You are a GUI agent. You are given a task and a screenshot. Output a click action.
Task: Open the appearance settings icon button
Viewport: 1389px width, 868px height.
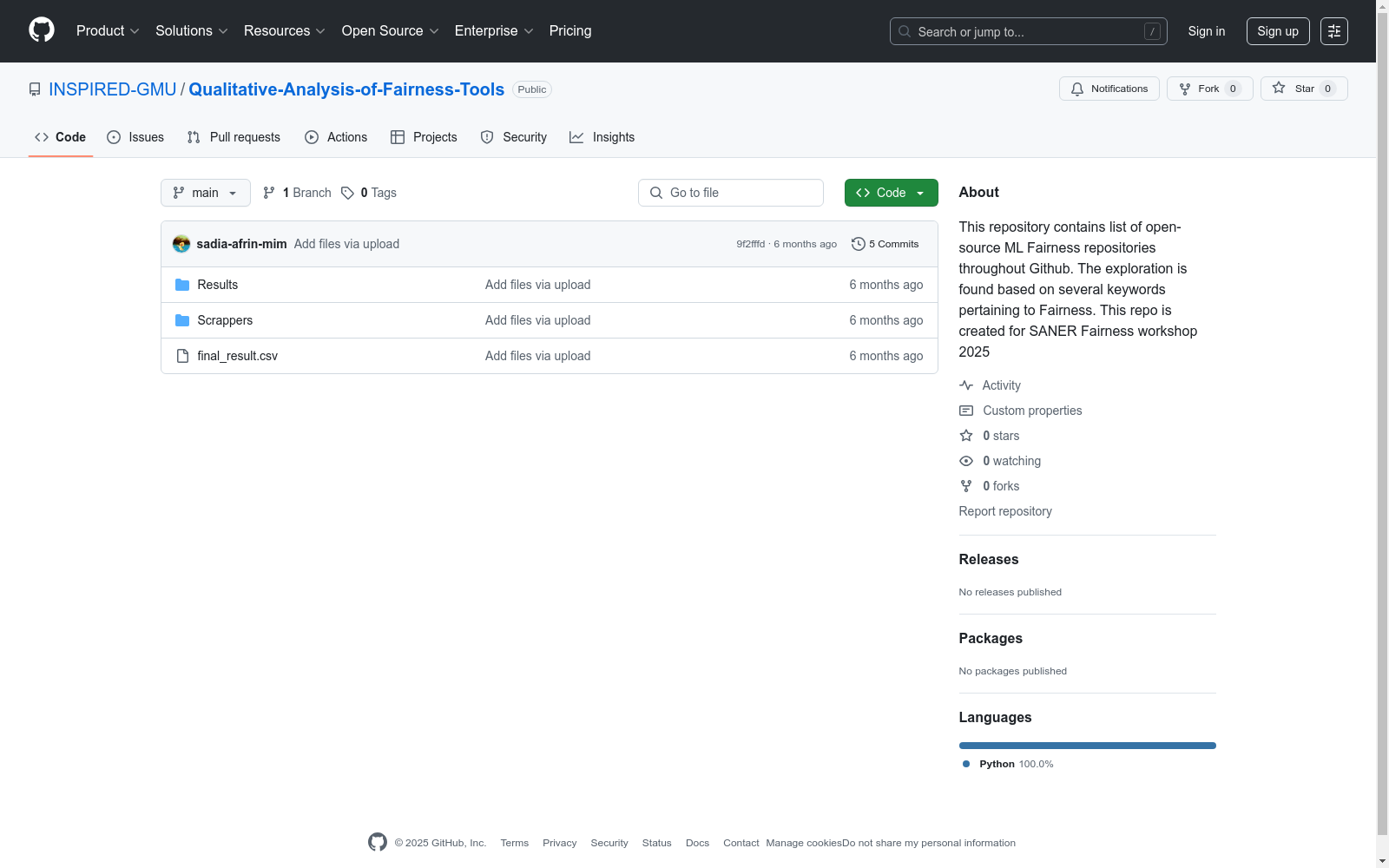click(1334, 31)
